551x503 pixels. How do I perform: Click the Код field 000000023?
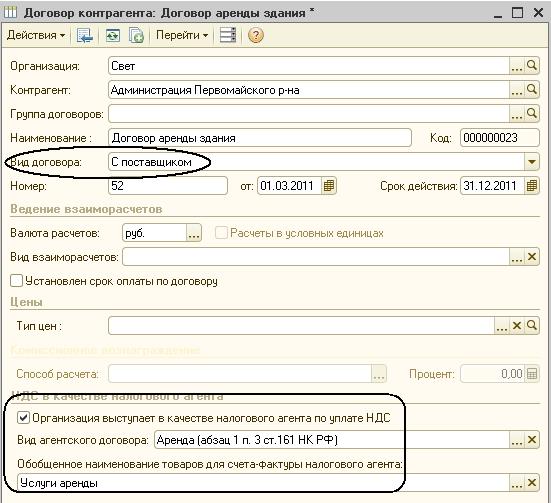[x=500, y=138]
